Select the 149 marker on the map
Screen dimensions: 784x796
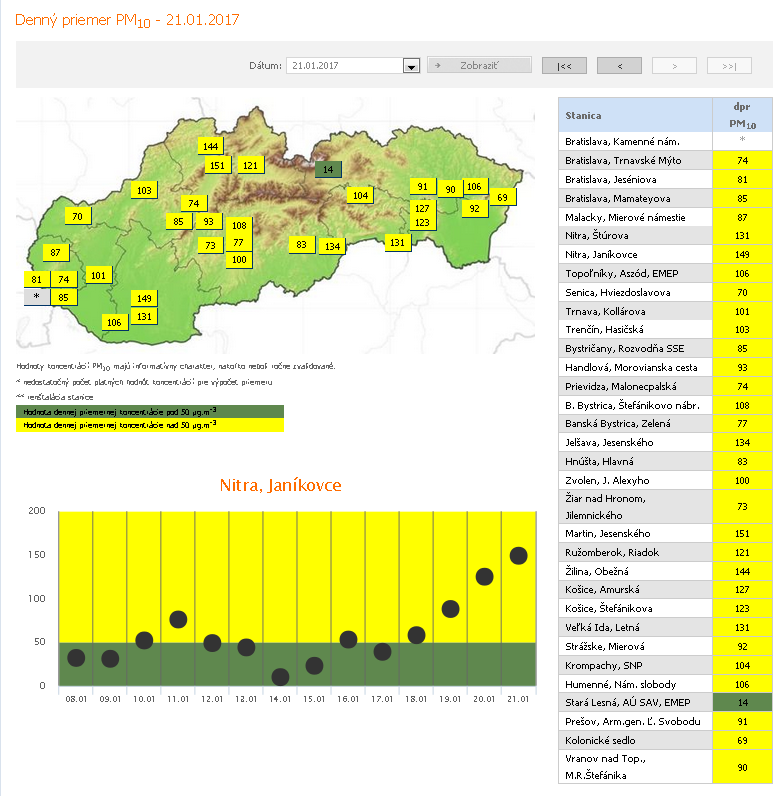click(x=144, y=298)
